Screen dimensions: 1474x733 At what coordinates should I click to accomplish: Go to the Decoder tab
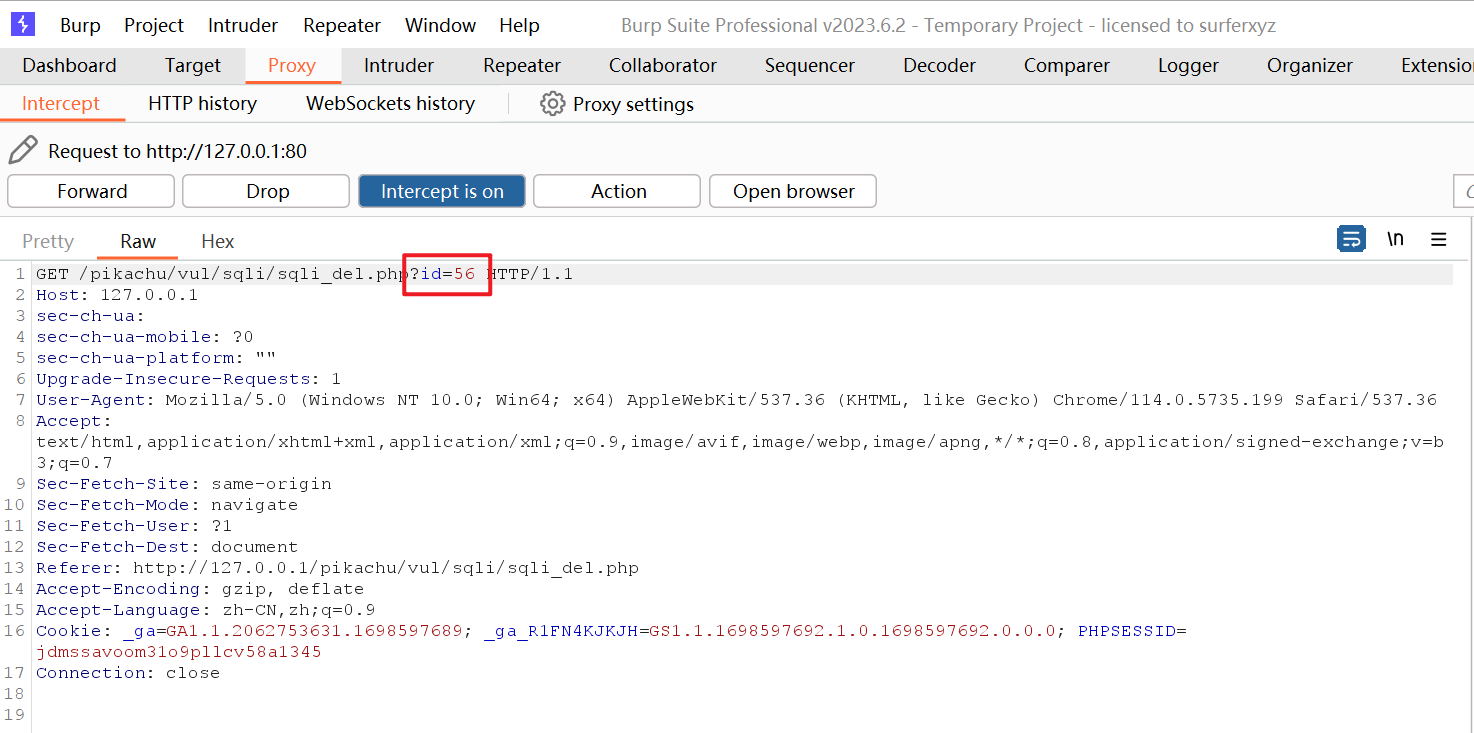(939, 66)
